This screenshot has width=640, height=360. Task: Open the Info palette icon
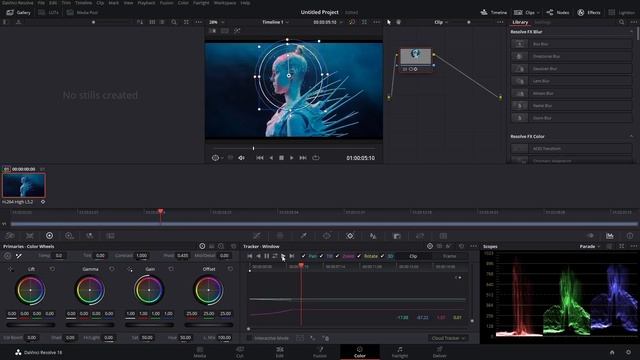click(x=630, y=236)
